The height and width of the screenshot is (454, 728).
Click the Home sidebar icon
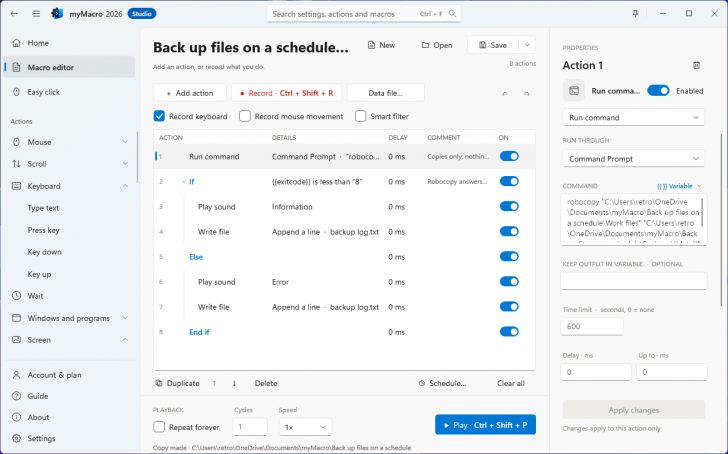tap(17, 43)
